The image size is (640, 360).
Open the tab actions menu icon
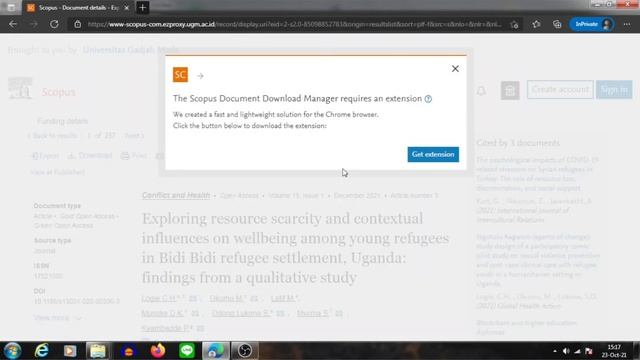[11, 7]
